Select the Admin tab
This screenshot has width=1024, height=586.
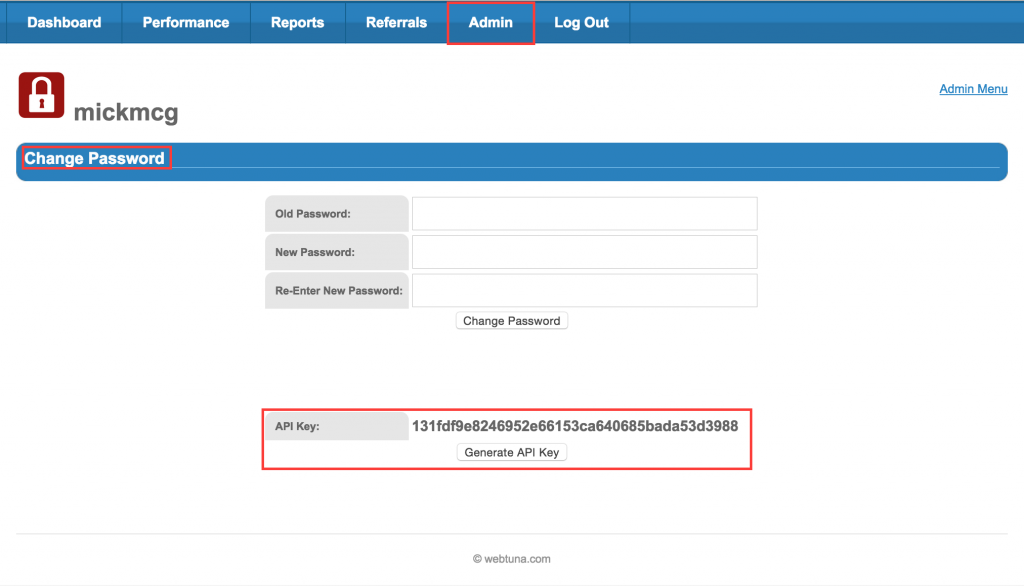coord(490,22)
